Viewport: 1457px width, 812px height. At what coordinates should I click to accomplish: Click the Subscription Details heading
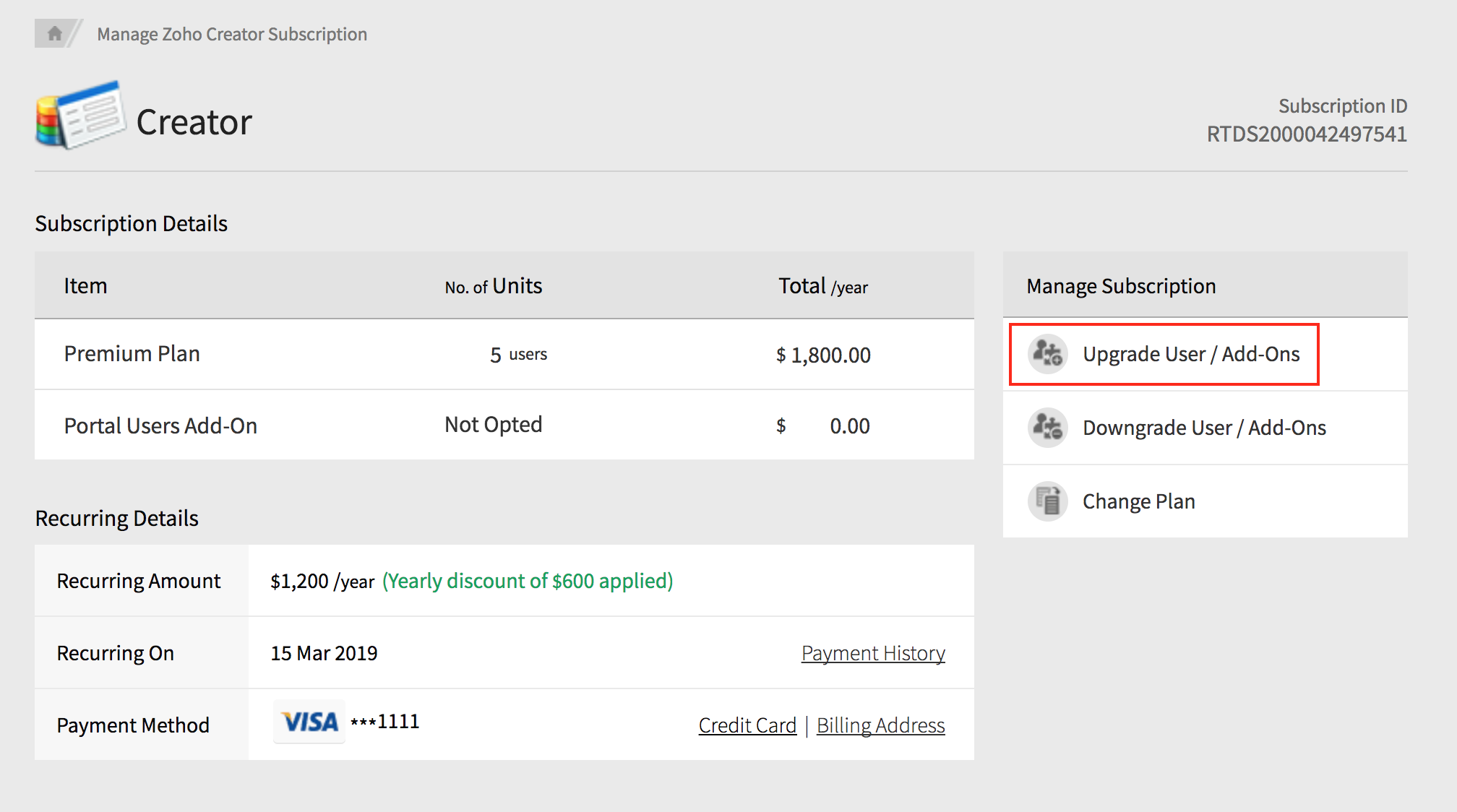pos(131,224)
